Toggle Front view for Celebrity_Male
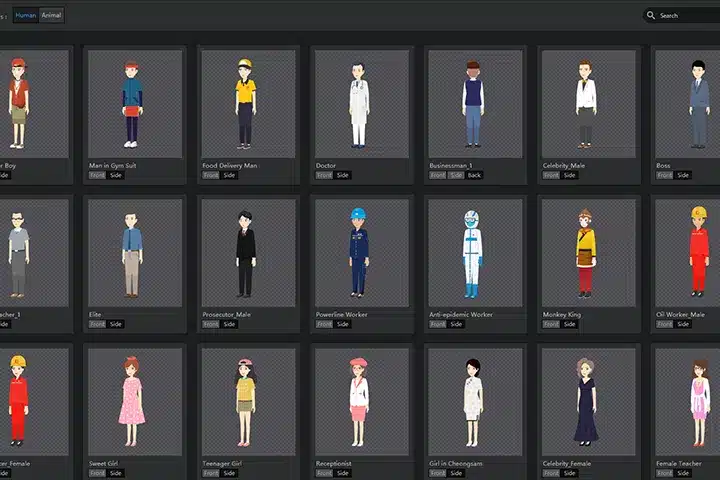 click(x=551, y=175)
